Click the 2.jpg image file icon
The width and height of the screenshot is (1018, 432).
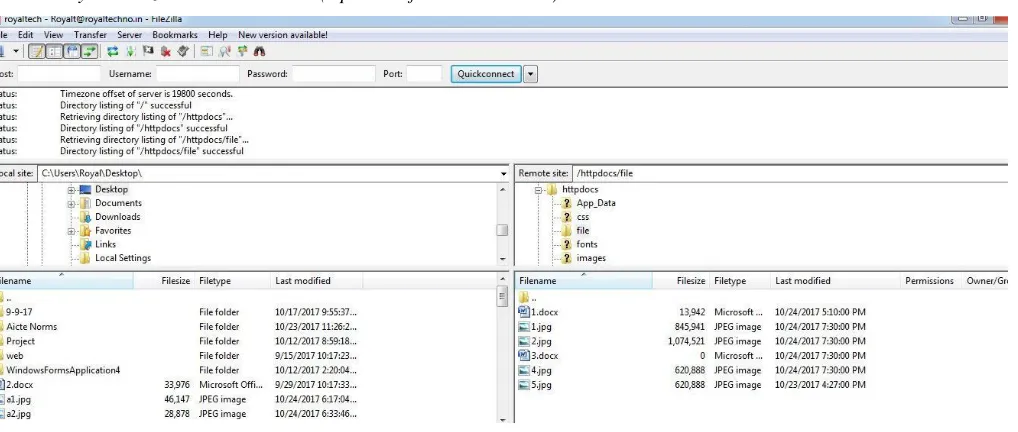click(524, 341)
